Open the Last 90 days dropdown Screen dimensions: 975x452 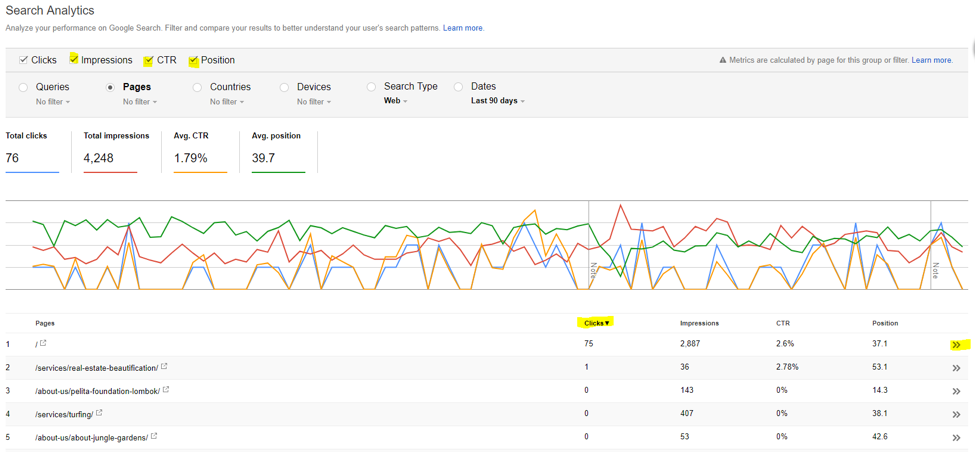click(497, 101)
